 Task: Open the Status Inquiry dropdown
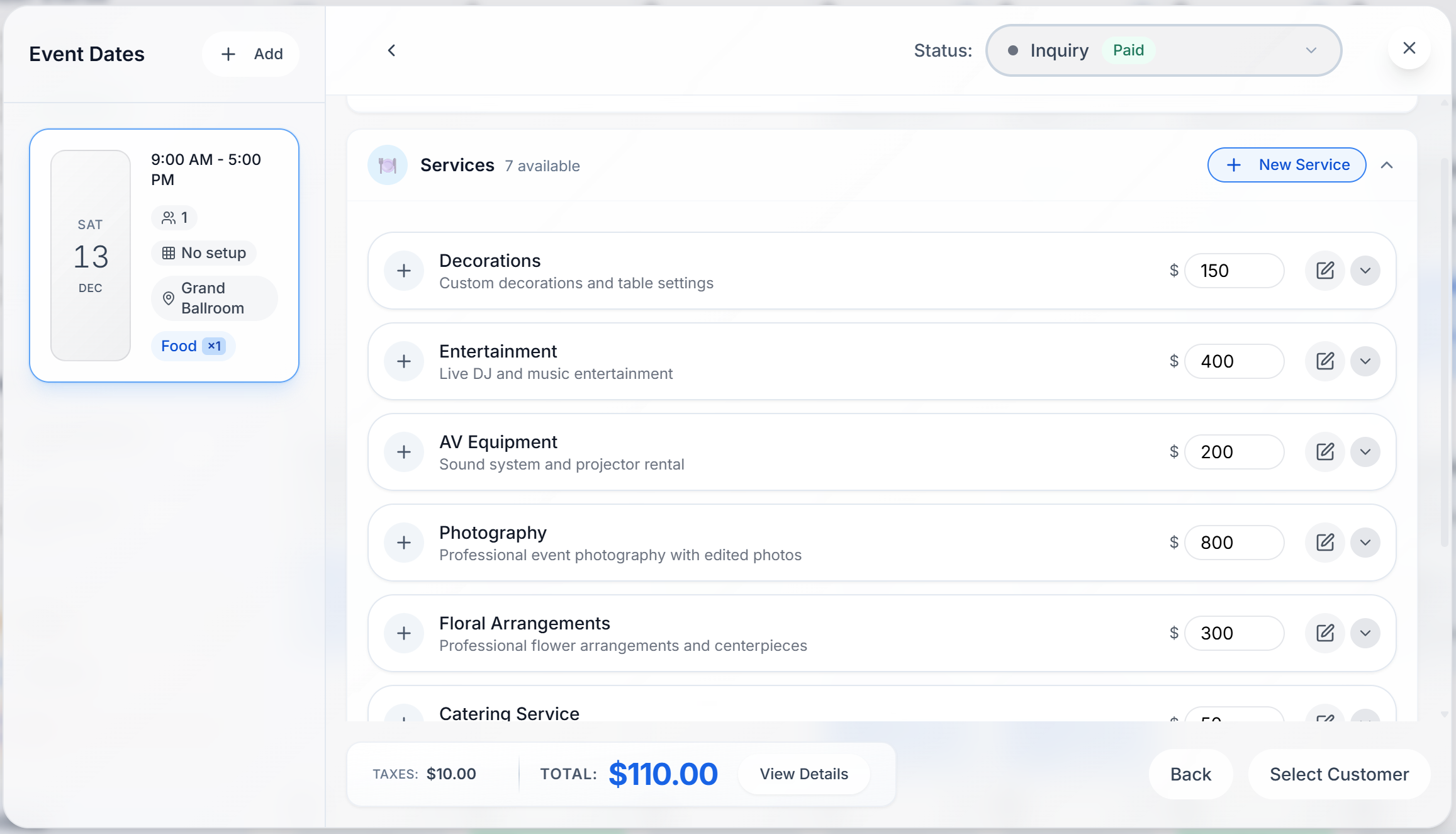[1163, 50]
